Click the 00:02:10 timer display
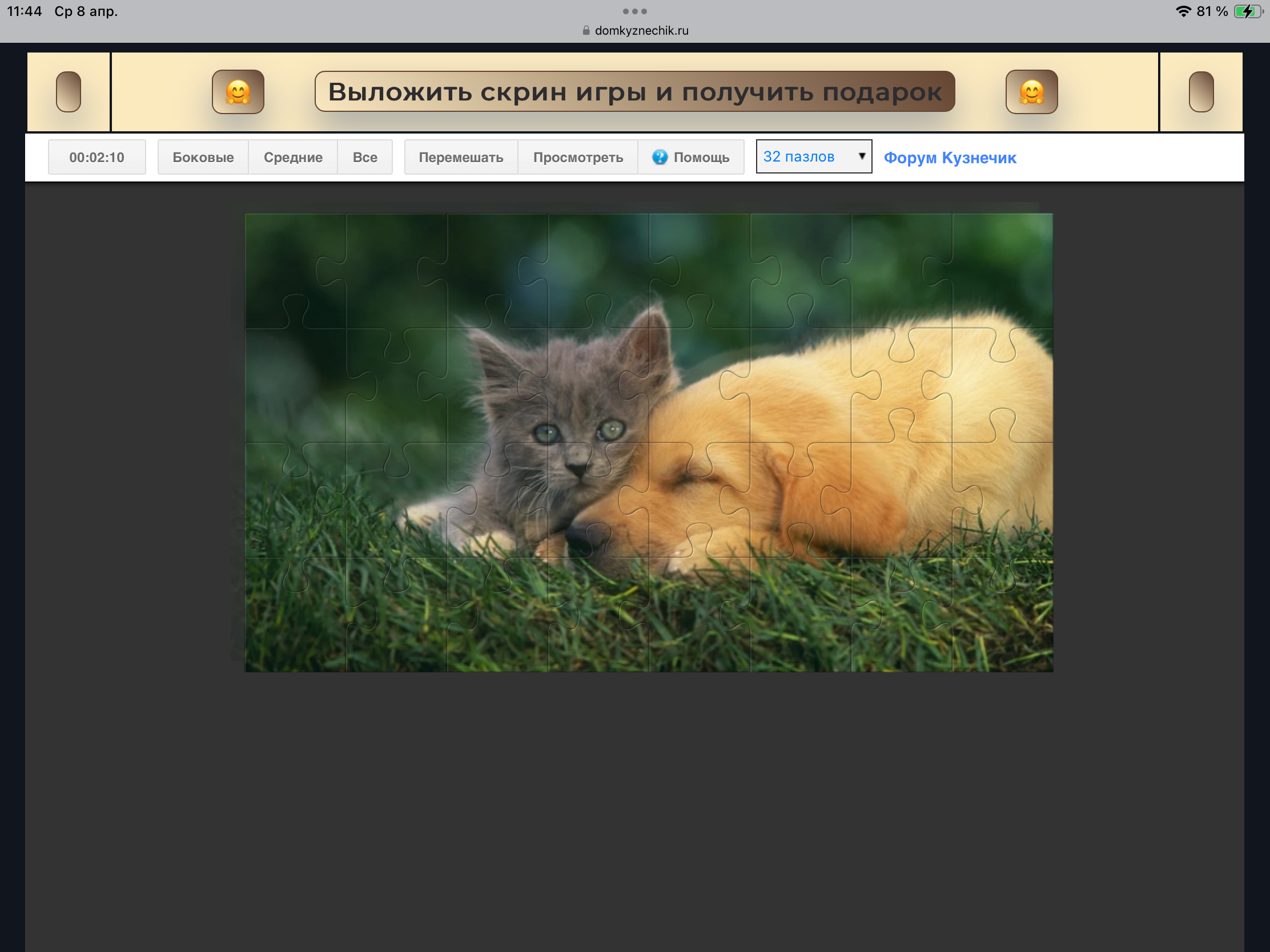Screen dimensions: 1270x952 tap(97, 157)
